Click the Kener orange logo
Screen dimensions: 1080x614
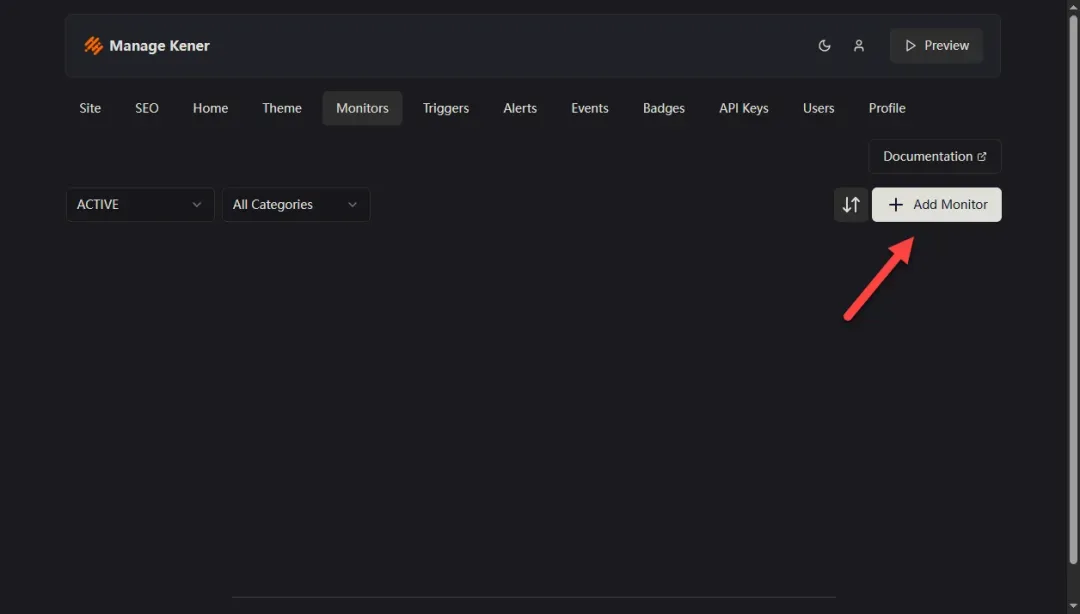[93, 45]
